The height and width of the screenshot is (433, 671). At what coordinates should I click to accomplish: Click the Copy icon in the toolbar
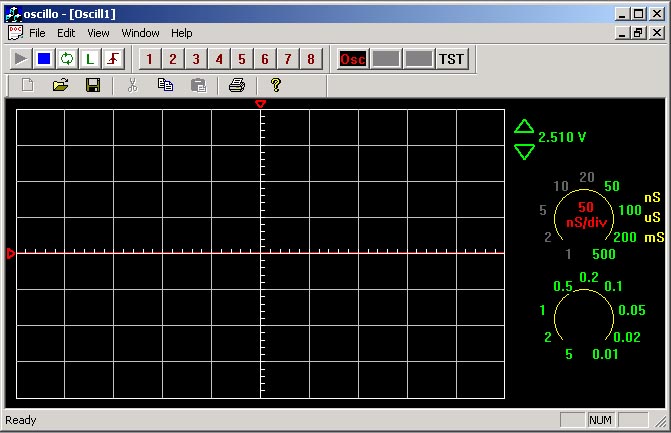165,86
